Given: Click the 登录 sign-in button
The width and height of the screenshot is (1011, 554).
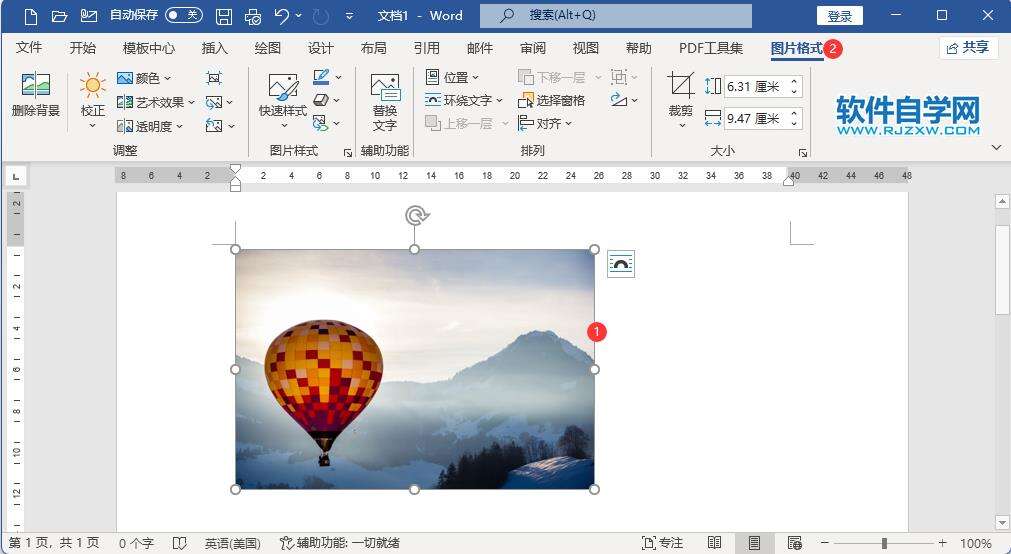Looking at the screenshot, I should pyautogui.click(x=839, y=15).
